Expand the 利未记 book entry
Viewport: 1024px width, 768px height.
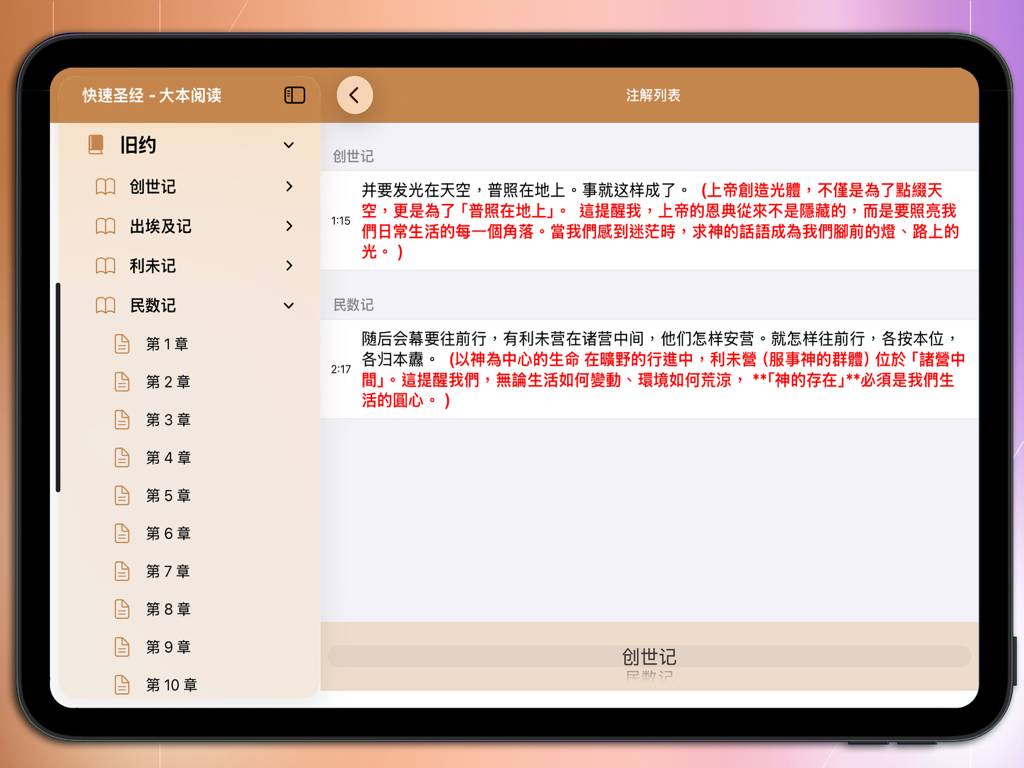[x=289, y=266]
